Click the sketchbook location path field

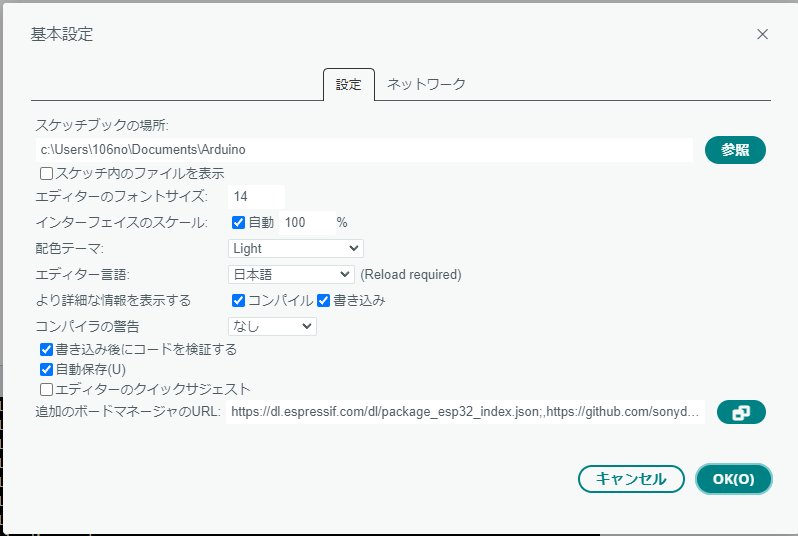point(364,149)
